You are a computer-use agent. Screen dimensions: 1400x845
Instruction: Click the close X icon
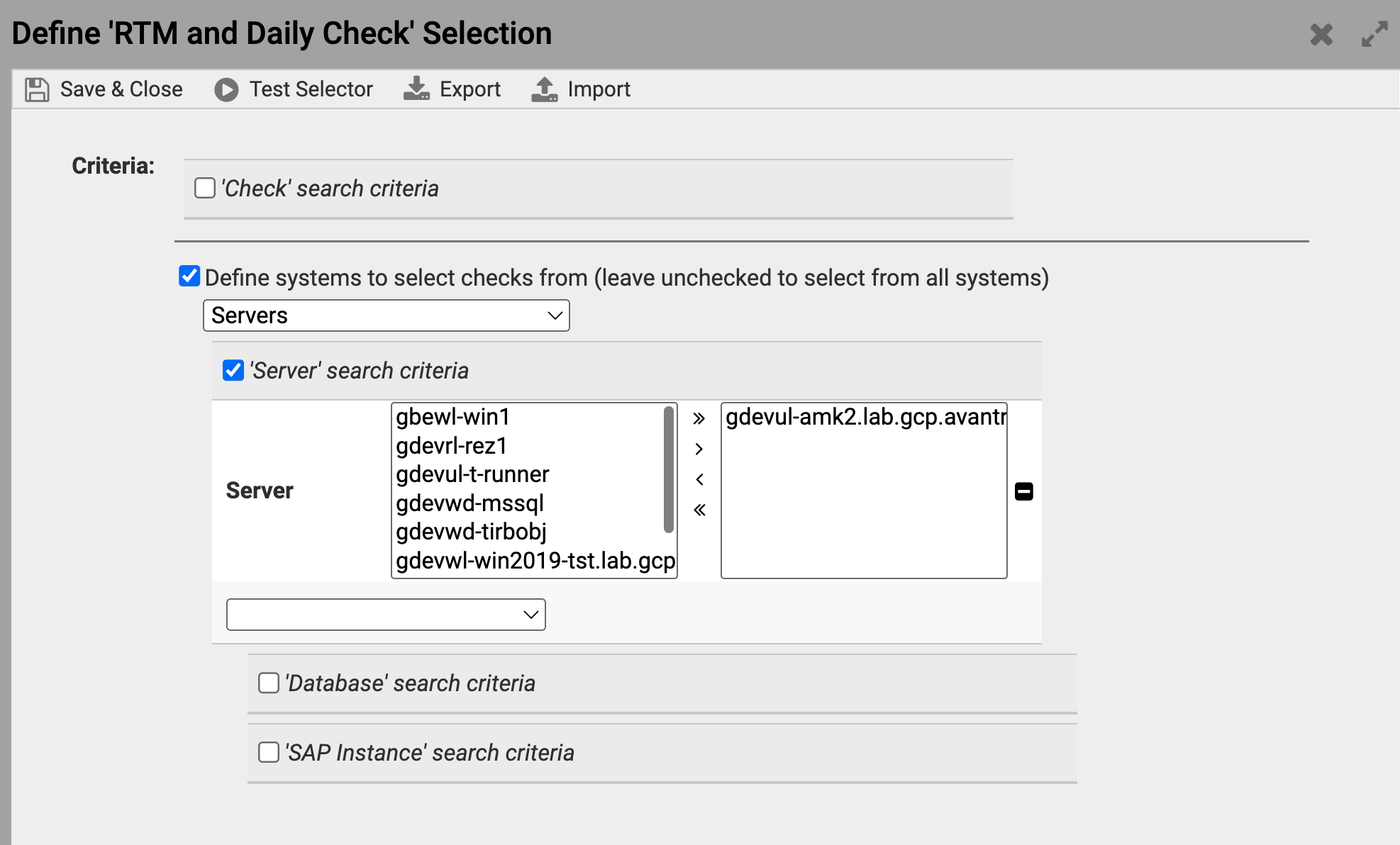click(1321, 34)
